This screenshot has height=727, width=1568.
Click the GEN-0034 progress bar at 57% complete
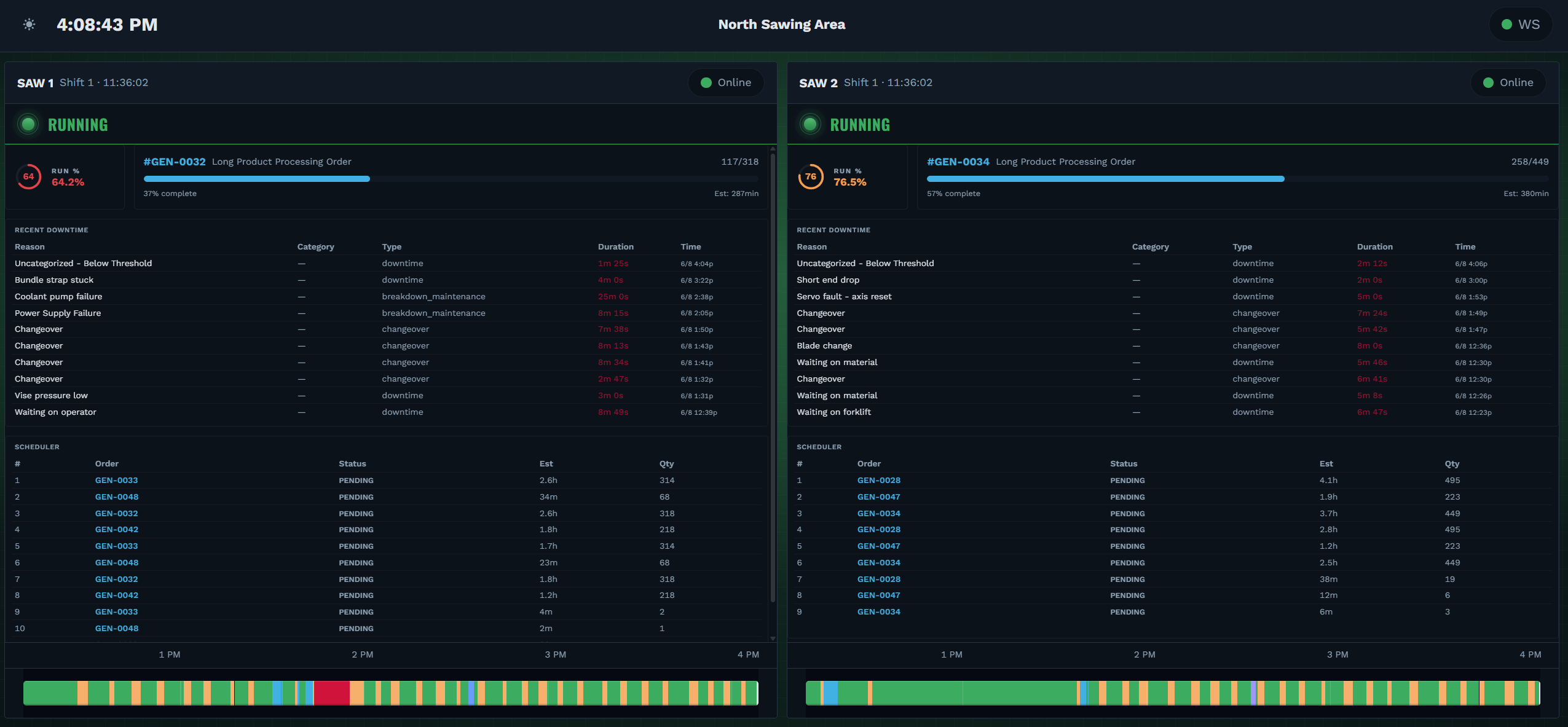1238,179
